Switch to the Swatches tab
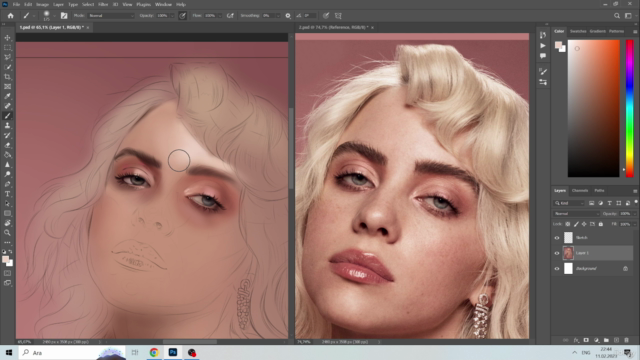 tap(578, 31)
